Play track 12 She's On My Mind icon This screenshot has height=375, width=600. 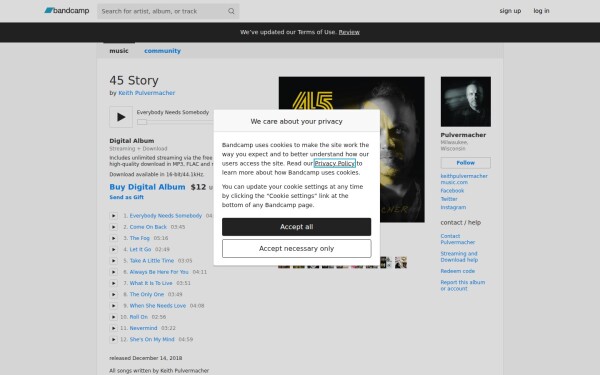point(113,339)
